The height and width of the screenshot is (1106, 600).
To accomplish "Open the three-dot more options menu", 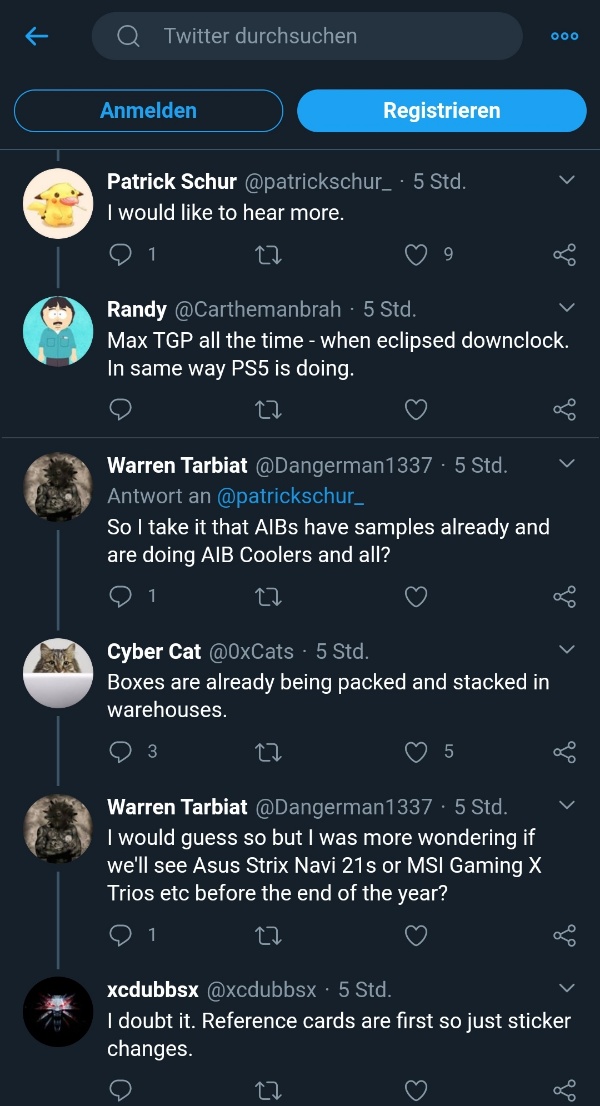I will (x=564, y=36).
